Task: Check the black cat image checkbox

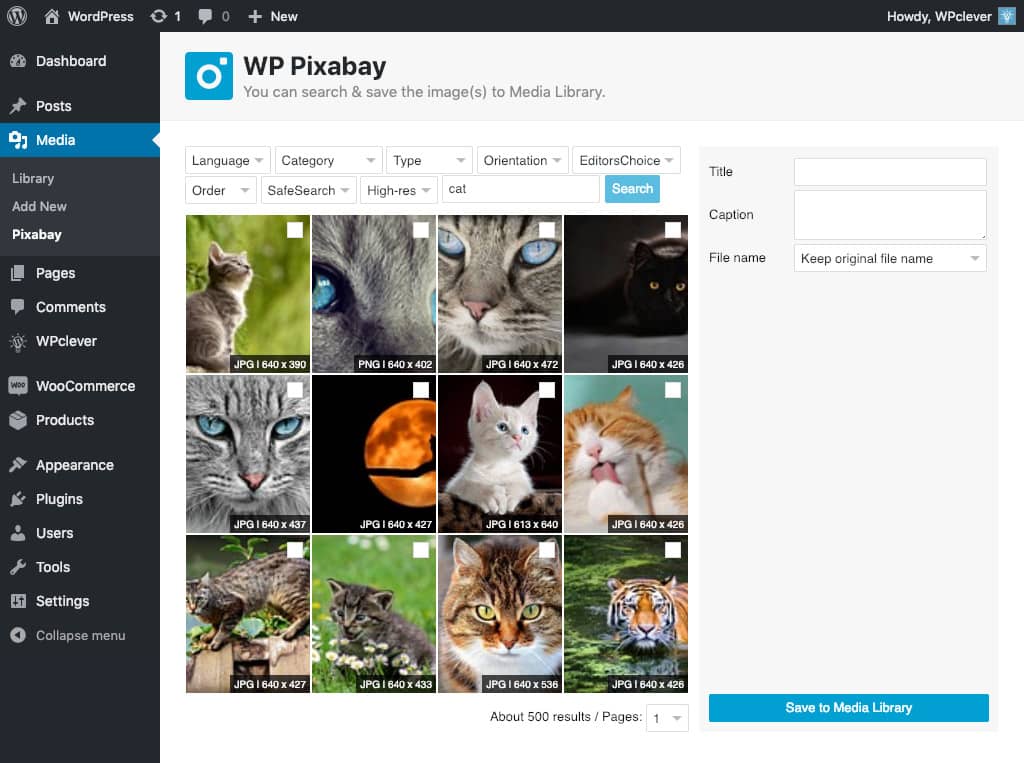Action: click(x=673, y=230)
